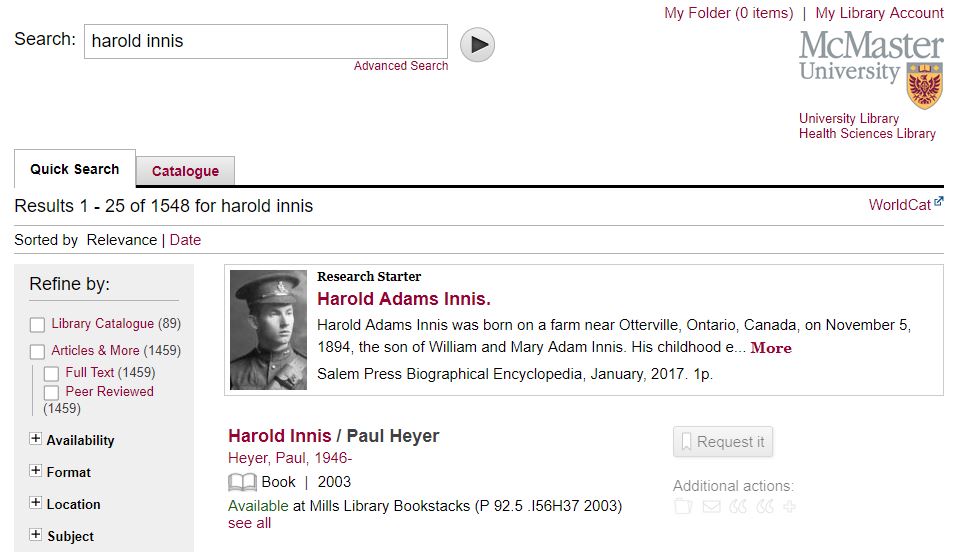Click the email envelope icon
Screen dimensions: 954x552
tap(711, 507)
